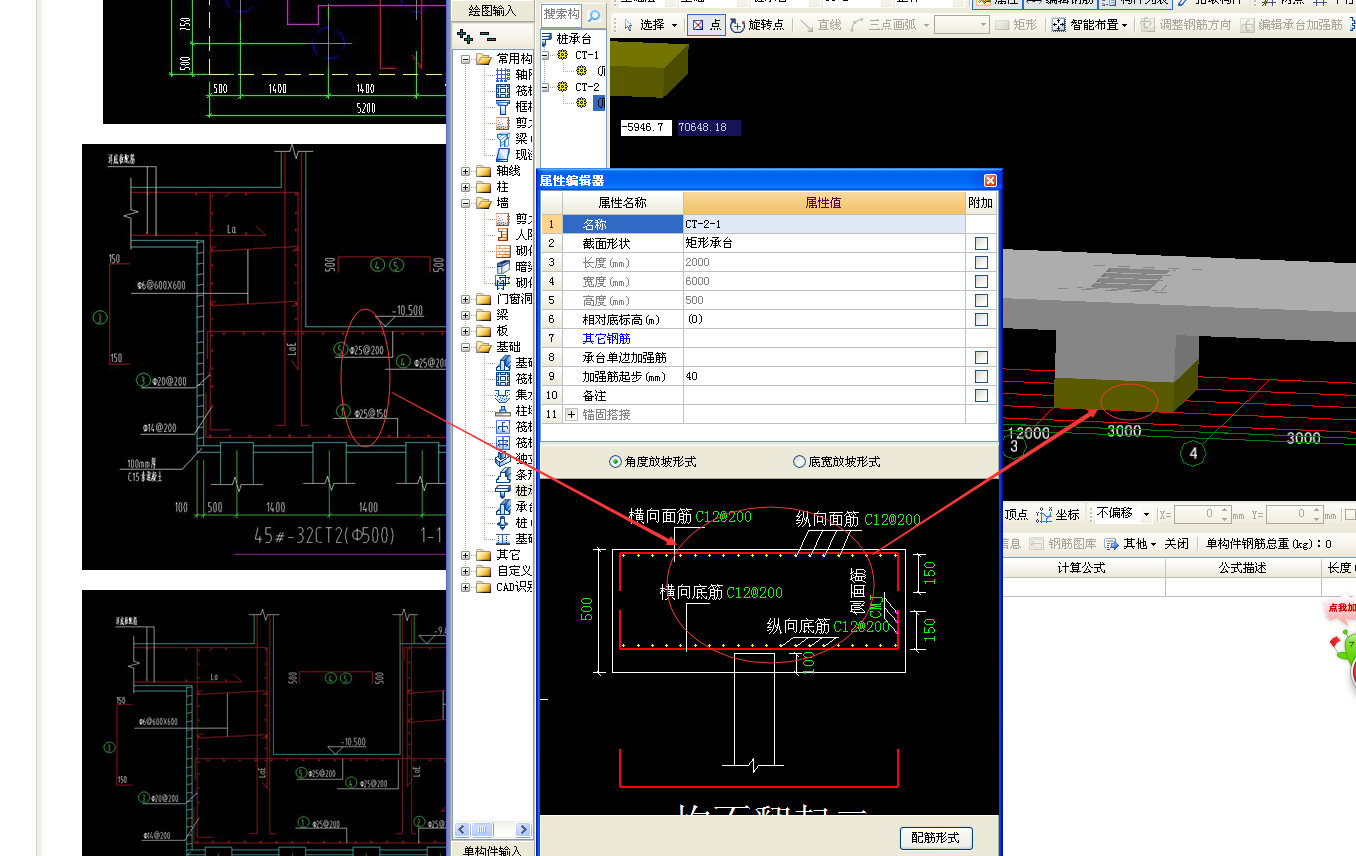Open the 智能布置 smart layout tool

[1088, 25]
